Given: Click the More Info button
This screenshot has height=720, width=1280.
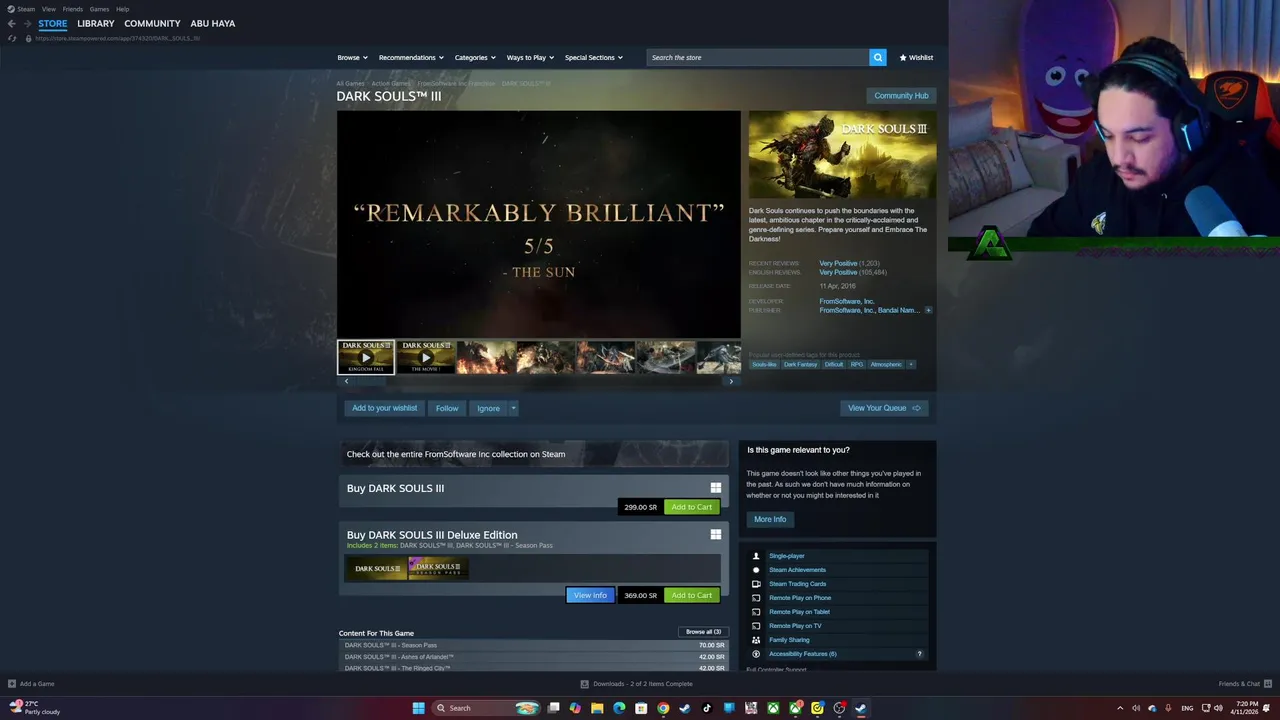Looking at the screenshot, I should pos(770,519).
